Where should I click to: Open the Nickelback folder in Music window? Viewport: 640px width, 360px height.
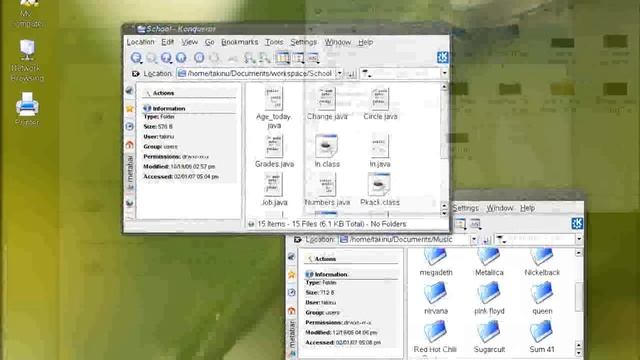pos(542,262)
